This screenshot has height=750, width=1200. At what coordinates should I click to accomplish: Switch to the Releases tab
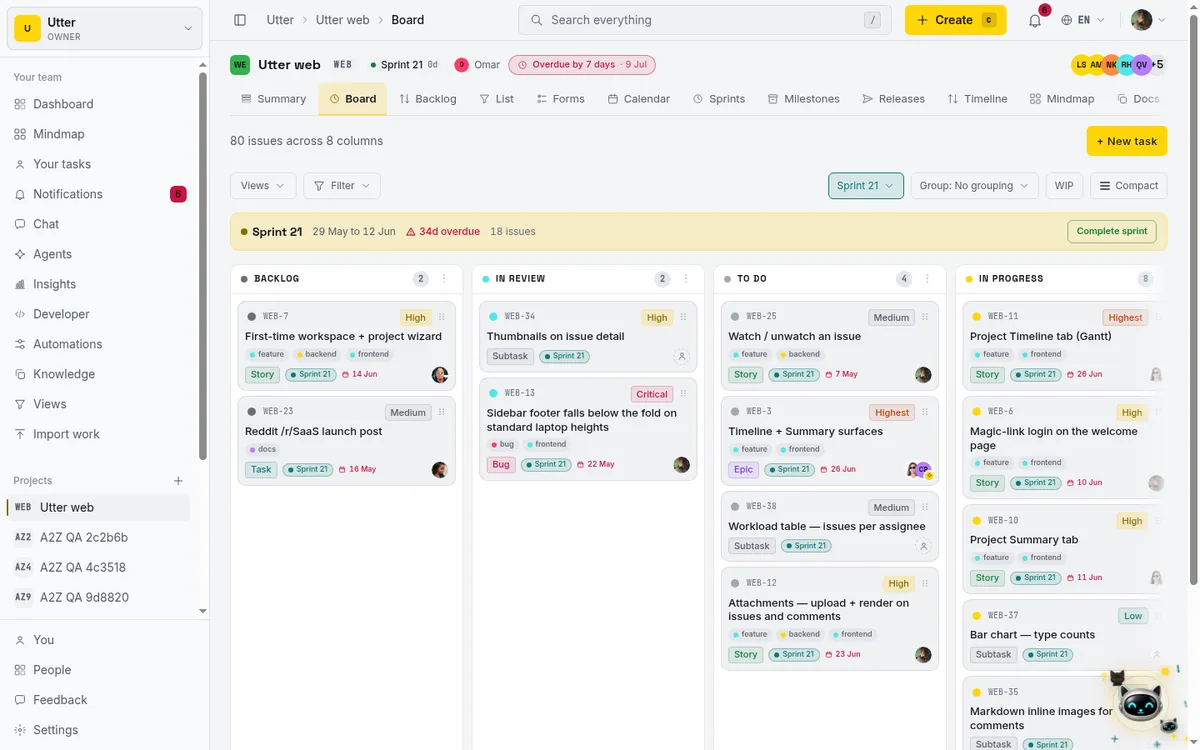(x=893, y=99)
